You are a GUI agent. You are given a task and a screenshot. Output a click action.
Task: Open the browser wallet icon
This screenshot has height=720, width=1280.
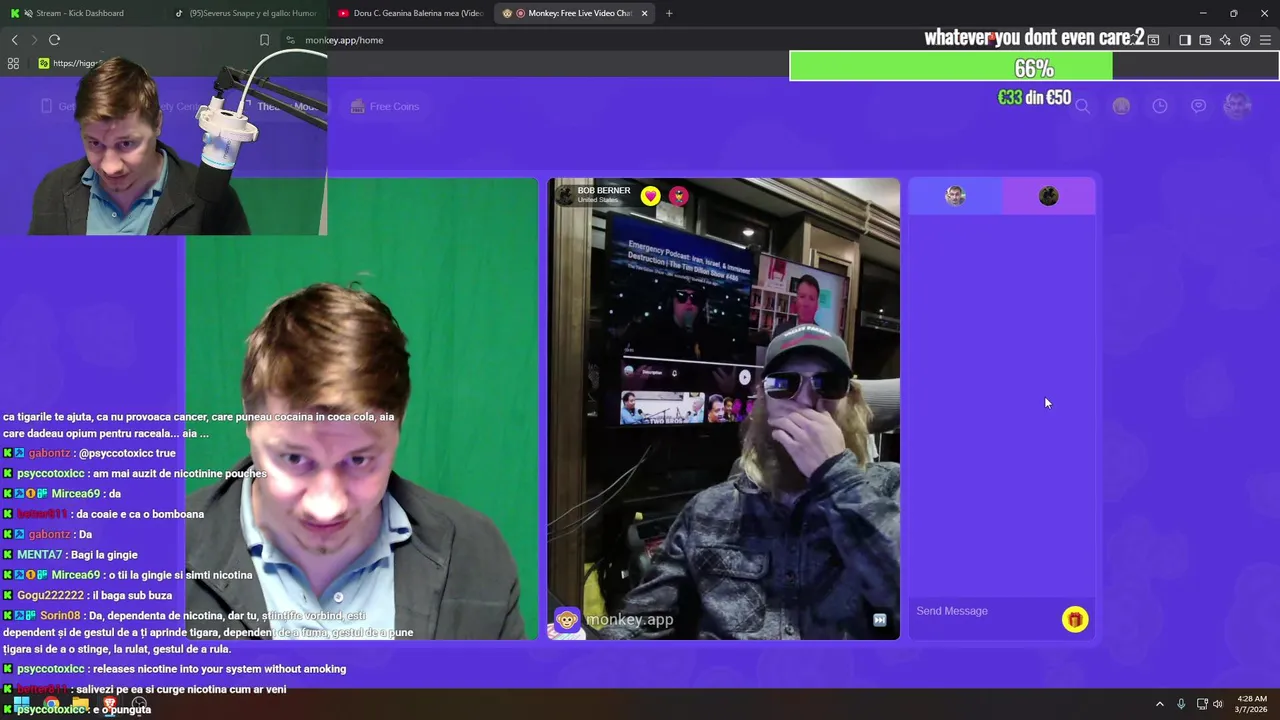pyautogui.click(x=1205, y=40)
